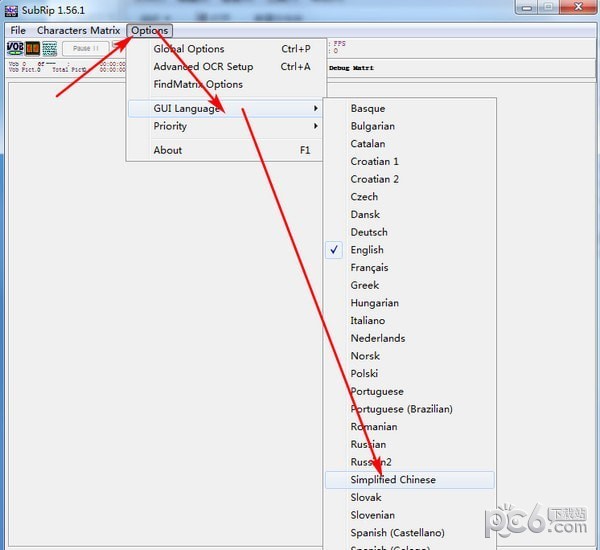Choose Portuguese (Brazilian) language
The image size is (600, 550).
pyautogui.click(x=409, y=409)
